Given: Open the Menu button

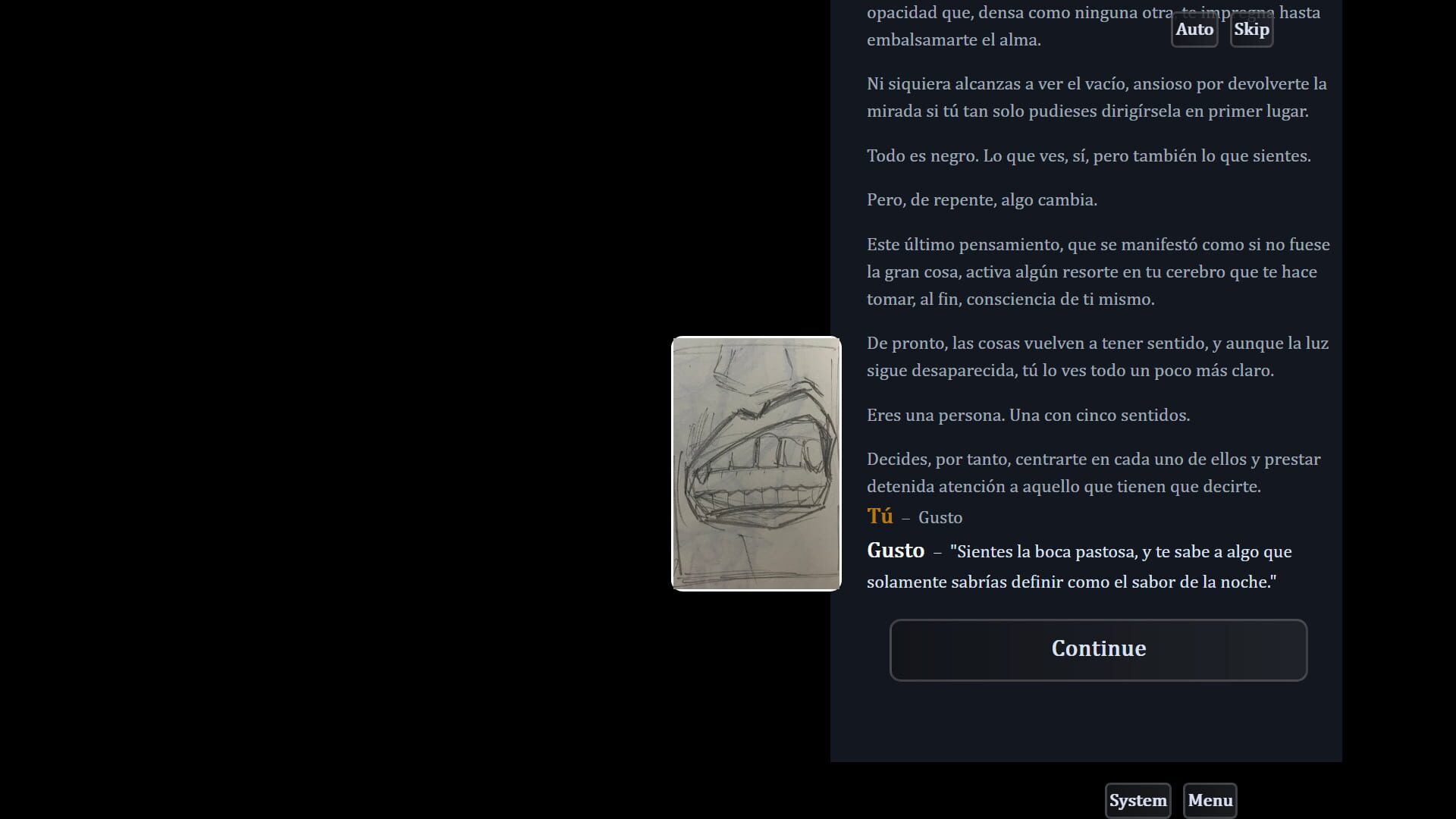Looking at the screenshot, I should [1210, 801].
